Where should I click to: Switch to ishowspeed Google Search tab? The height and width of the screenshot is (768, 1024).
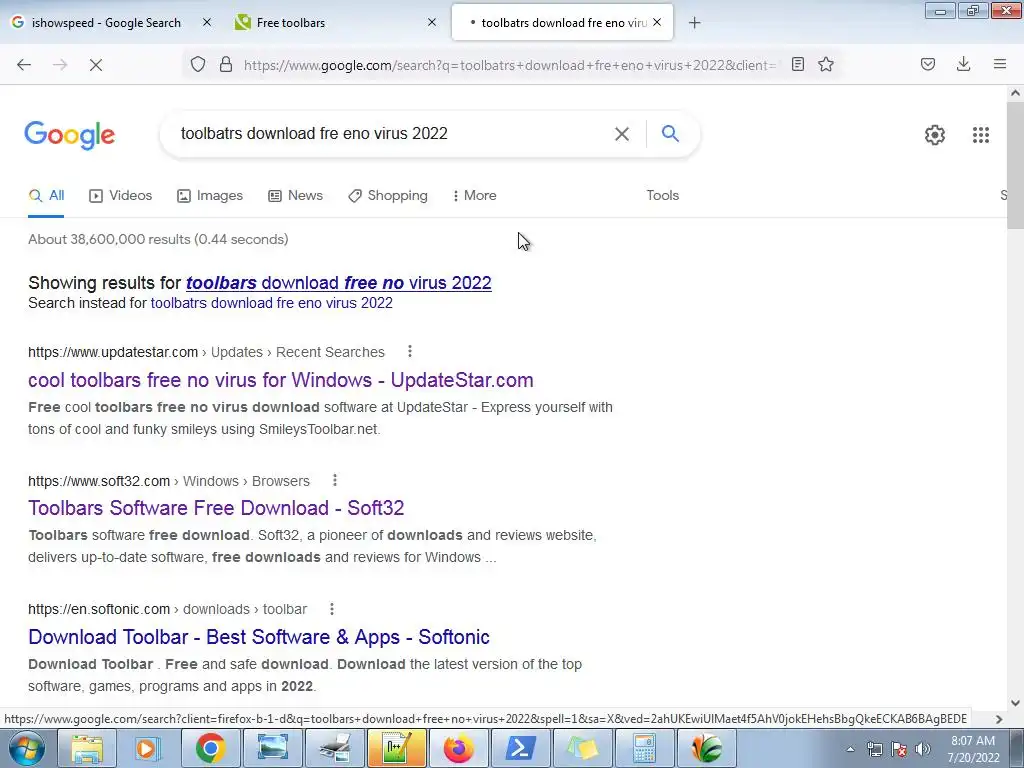tap(106, 23)
